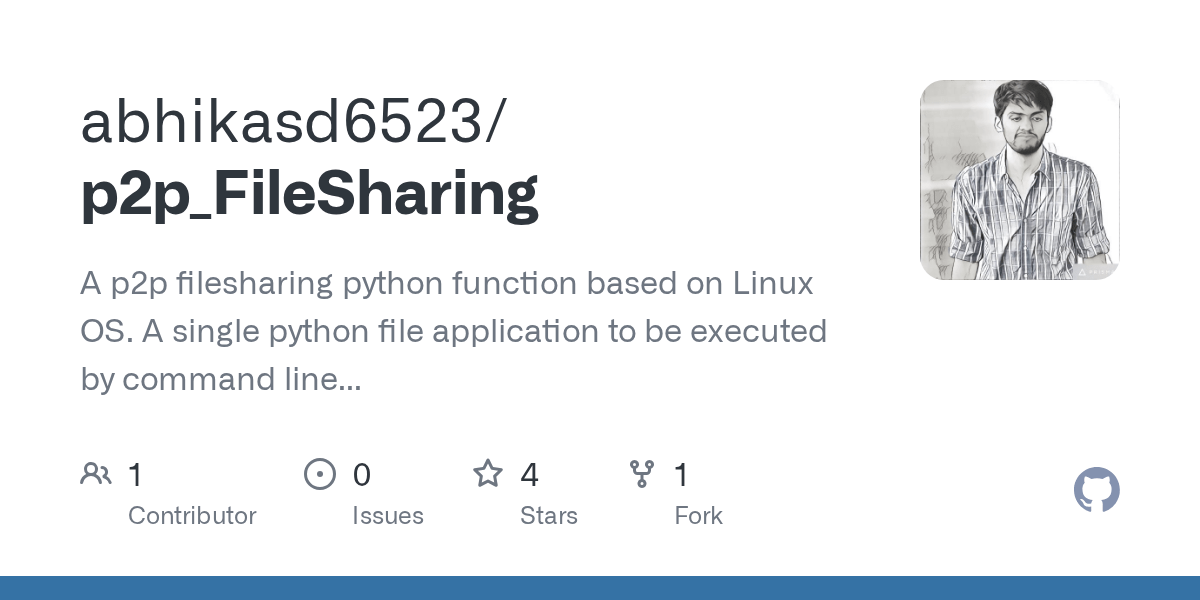The width and height of the screenshot is (1200, 600).
Task: Open the user avatar photo
Action: click(1020, 180)
